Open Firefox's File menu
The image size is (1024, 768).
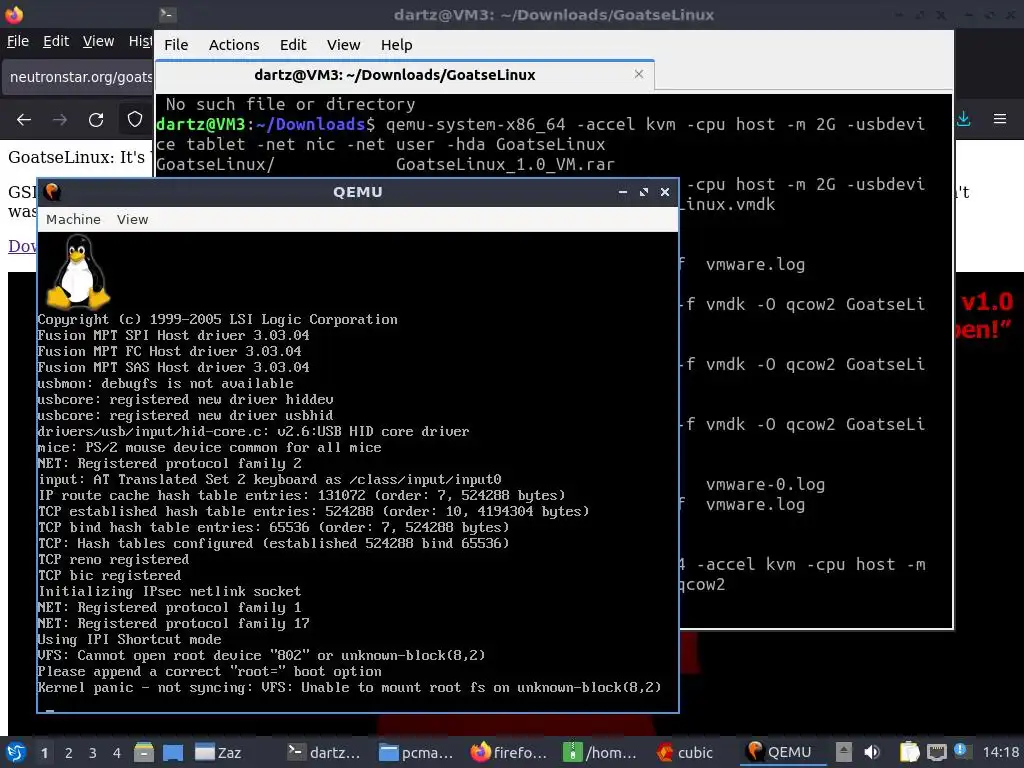coord(18,41)
